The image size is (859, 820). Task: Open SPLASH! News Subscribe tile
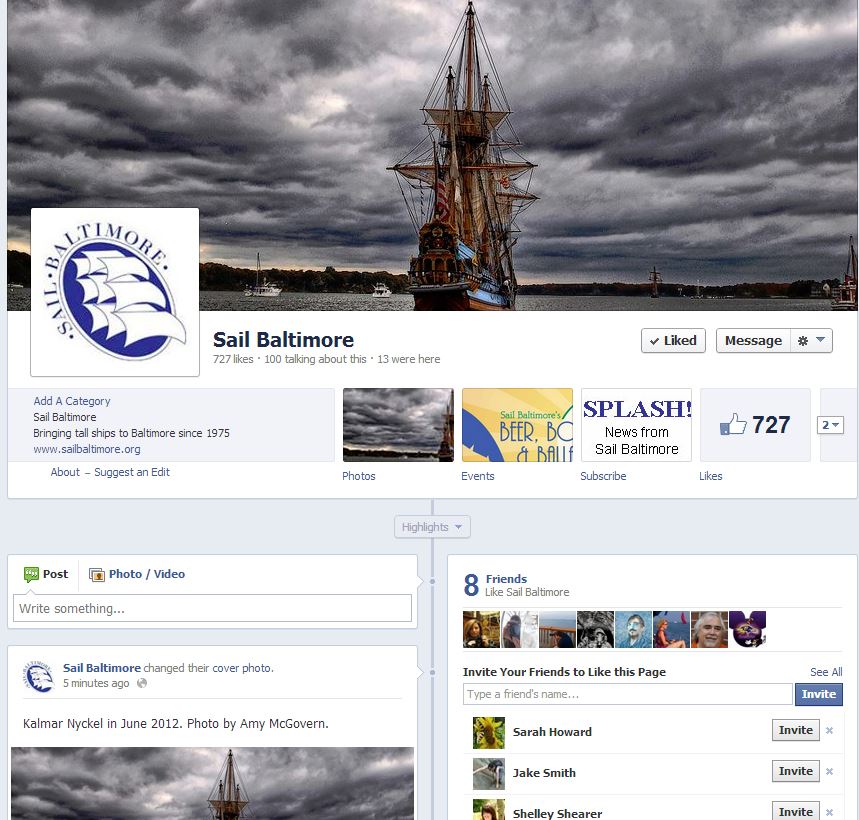637,425
